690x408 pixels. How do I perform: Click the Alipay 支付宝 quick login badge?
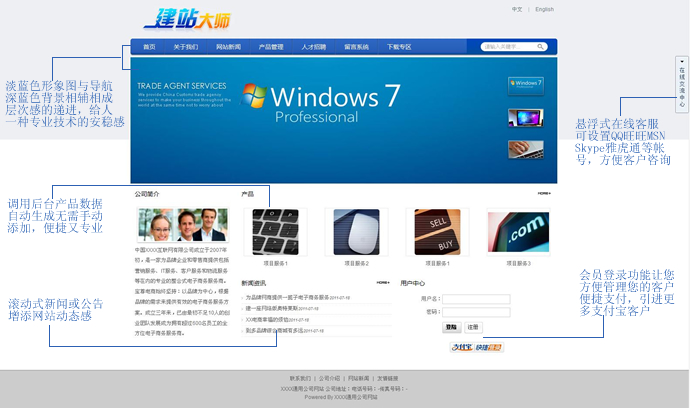[x=477, y=347]
